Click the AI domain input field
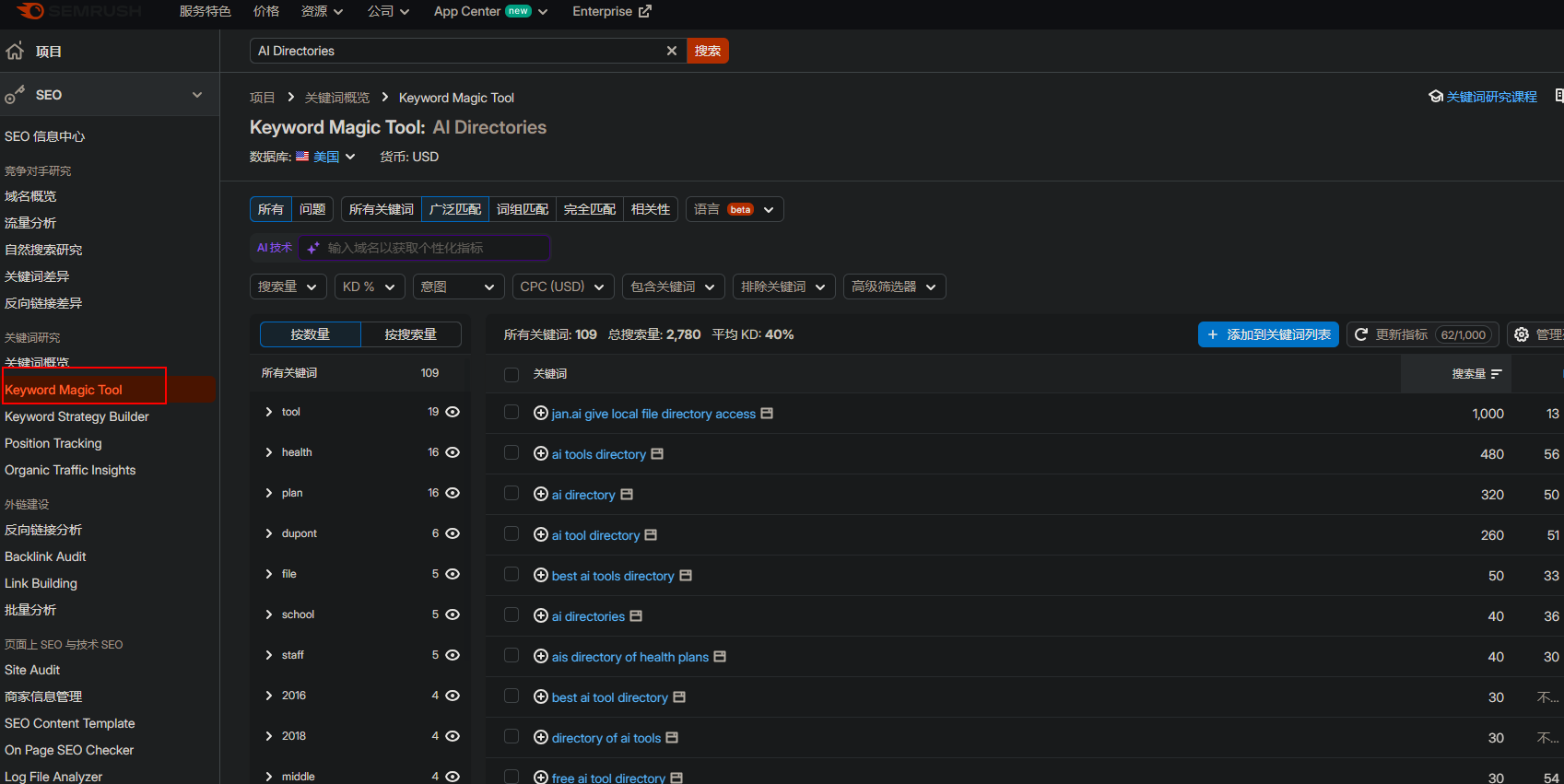The height and width of the screenshot is (784, 1564). click(433, 248)
